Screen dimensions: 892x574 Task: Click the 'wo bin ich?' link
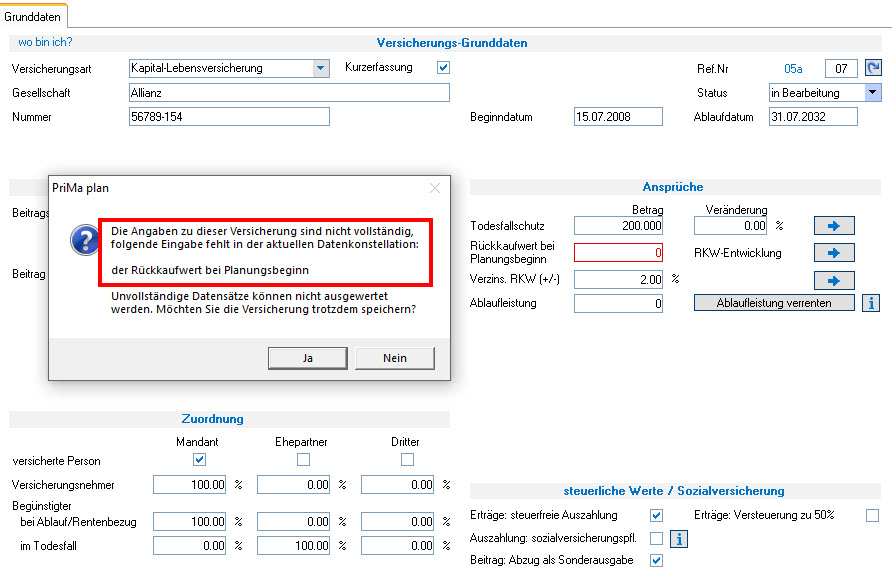click(x=45, y=43)
